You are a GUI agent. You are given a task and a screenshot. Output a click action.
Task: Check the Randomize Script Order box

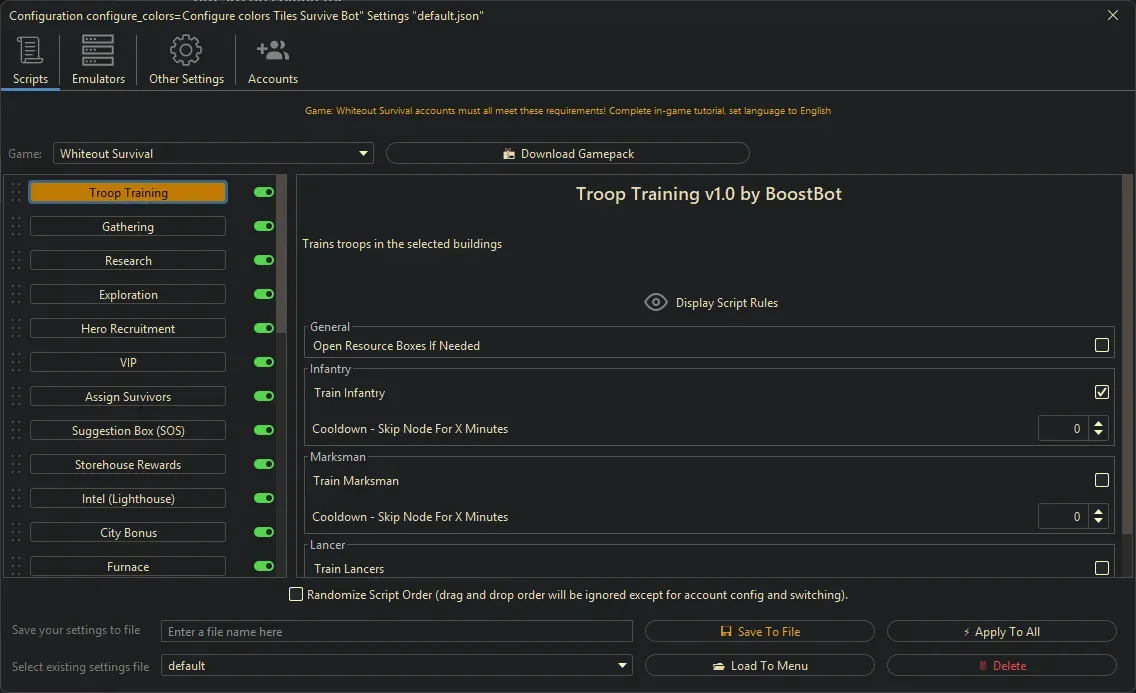point(296,594)
